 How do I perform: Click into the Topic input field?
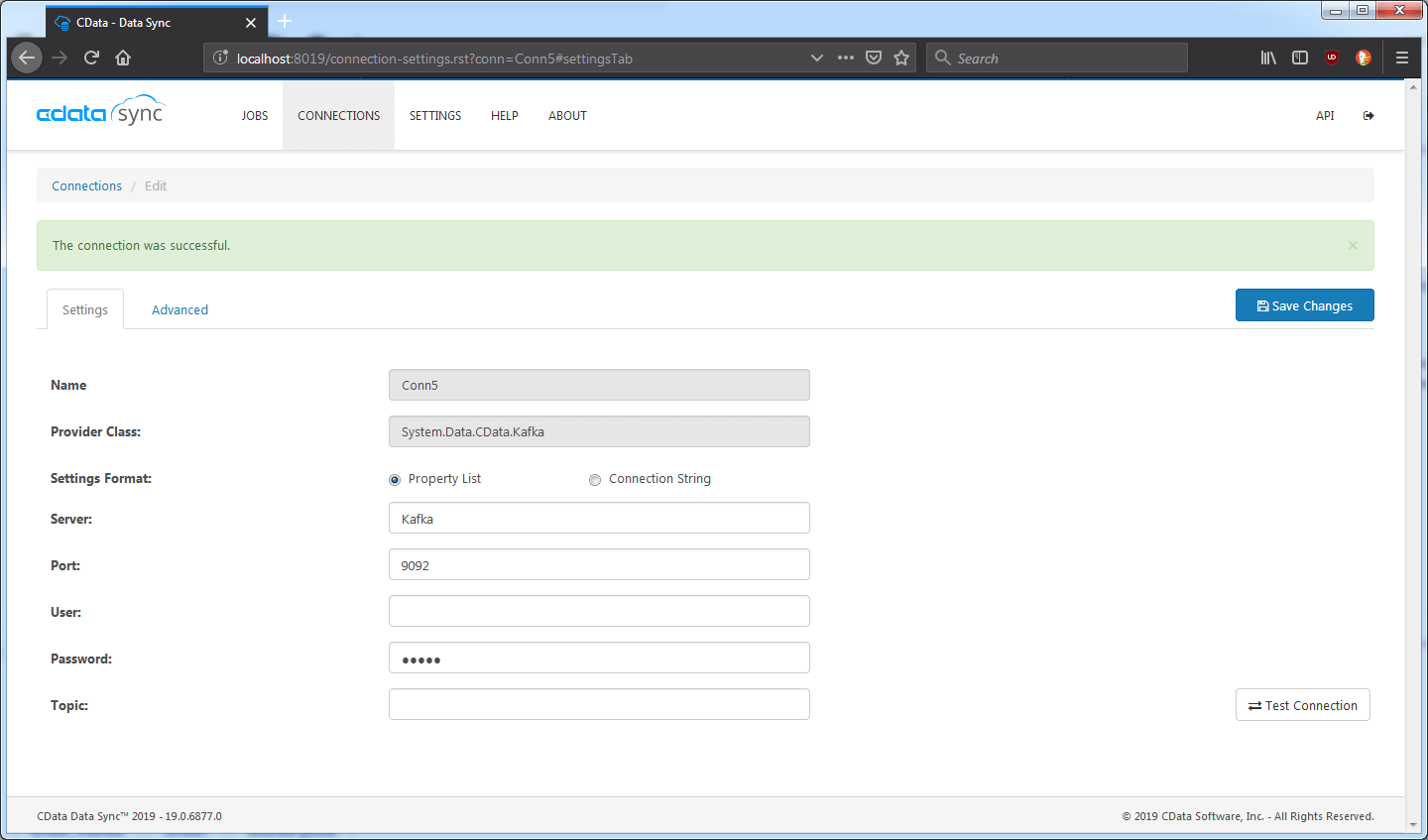tap(599, 704)
